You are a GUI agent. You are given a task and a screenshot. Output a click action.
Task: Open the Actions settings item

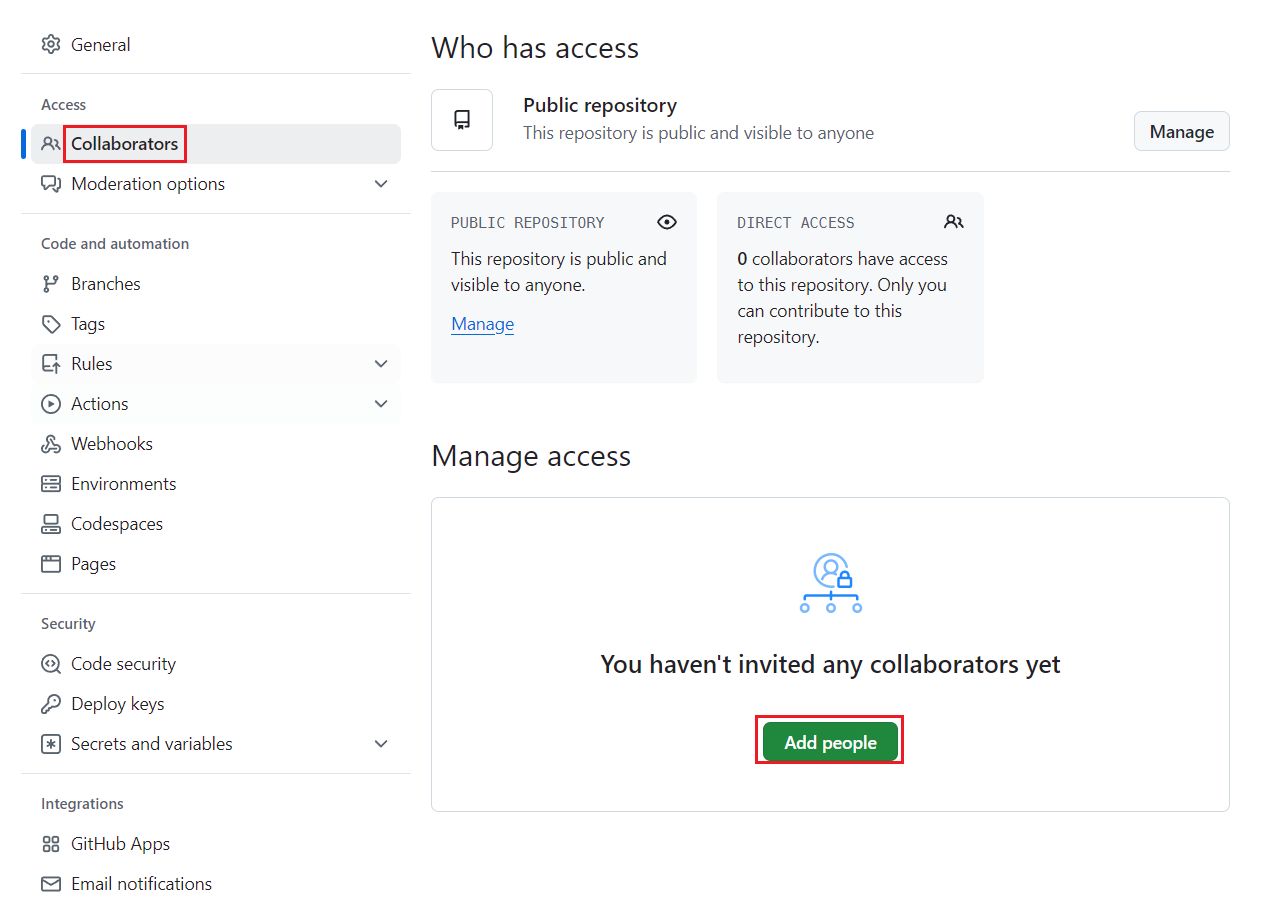pyautogui.click(x=216, y=404)
